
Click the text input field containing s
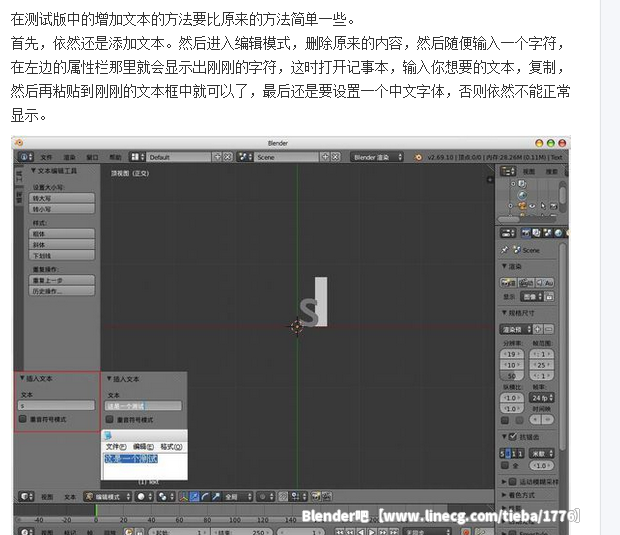57,405
